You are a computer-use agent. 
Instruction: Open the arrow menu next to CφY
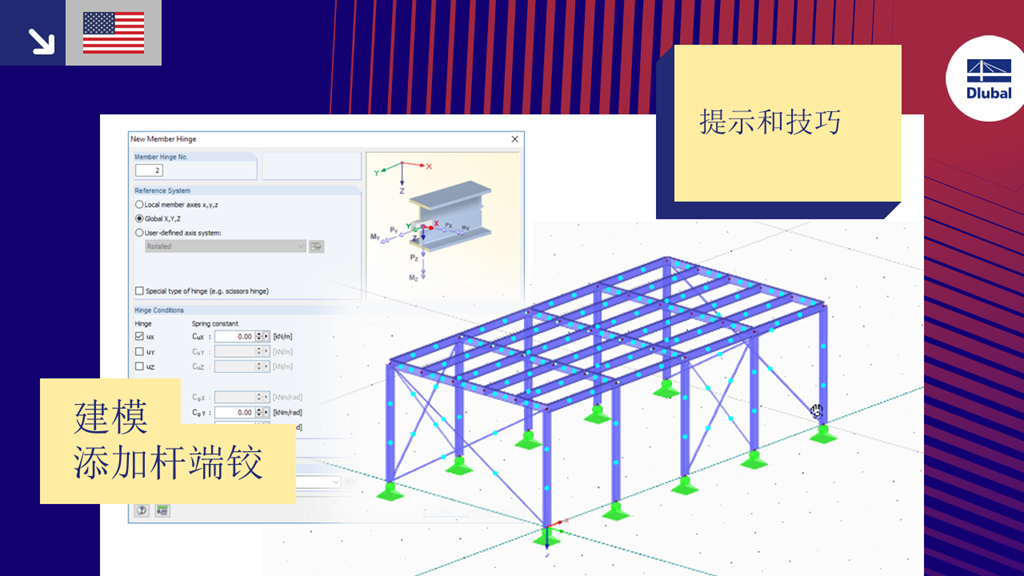pos(266,413)
